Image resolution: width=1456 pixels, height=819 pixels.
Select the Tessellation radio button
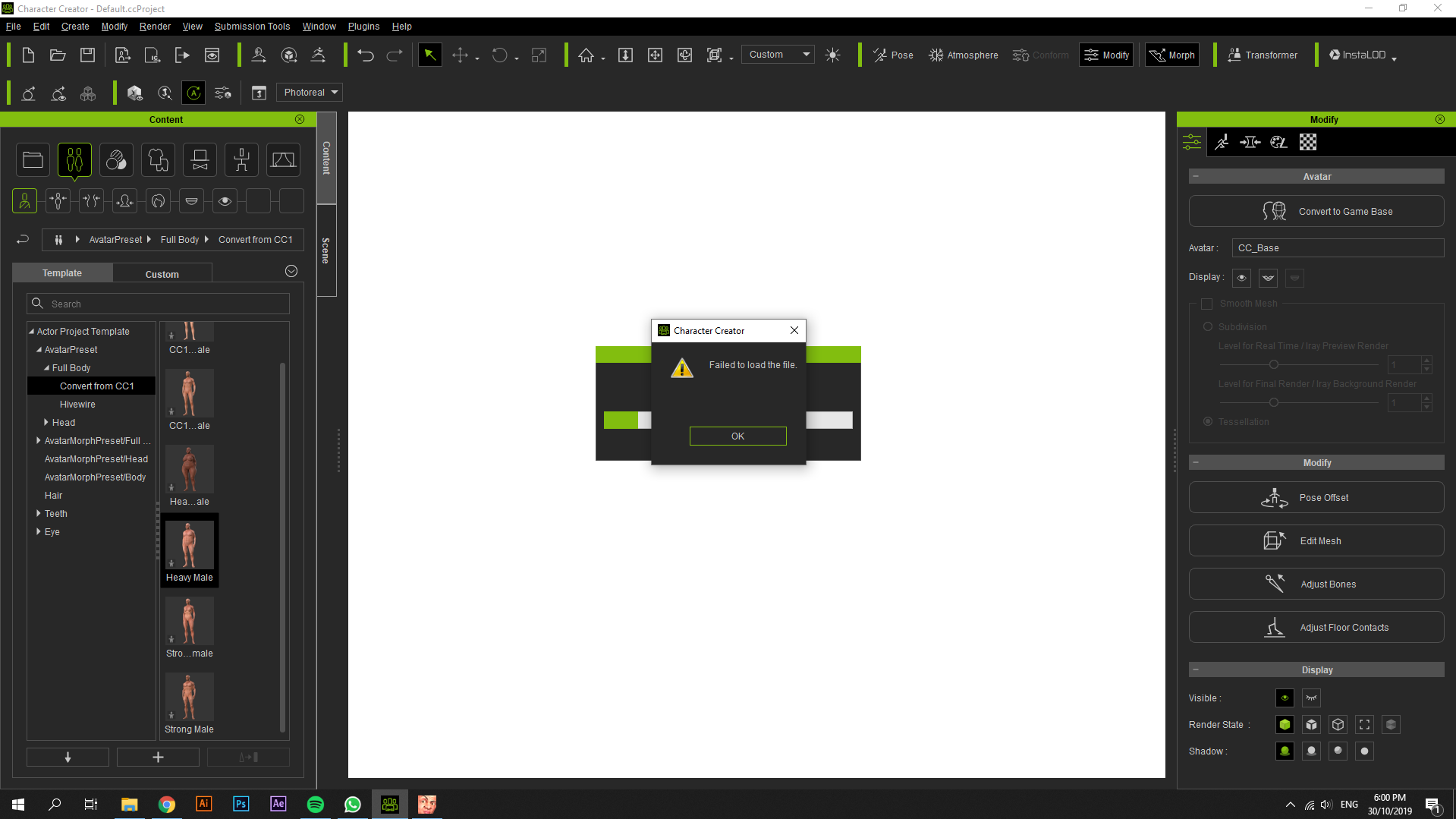pyautogui.click(x=1208, y=422)
